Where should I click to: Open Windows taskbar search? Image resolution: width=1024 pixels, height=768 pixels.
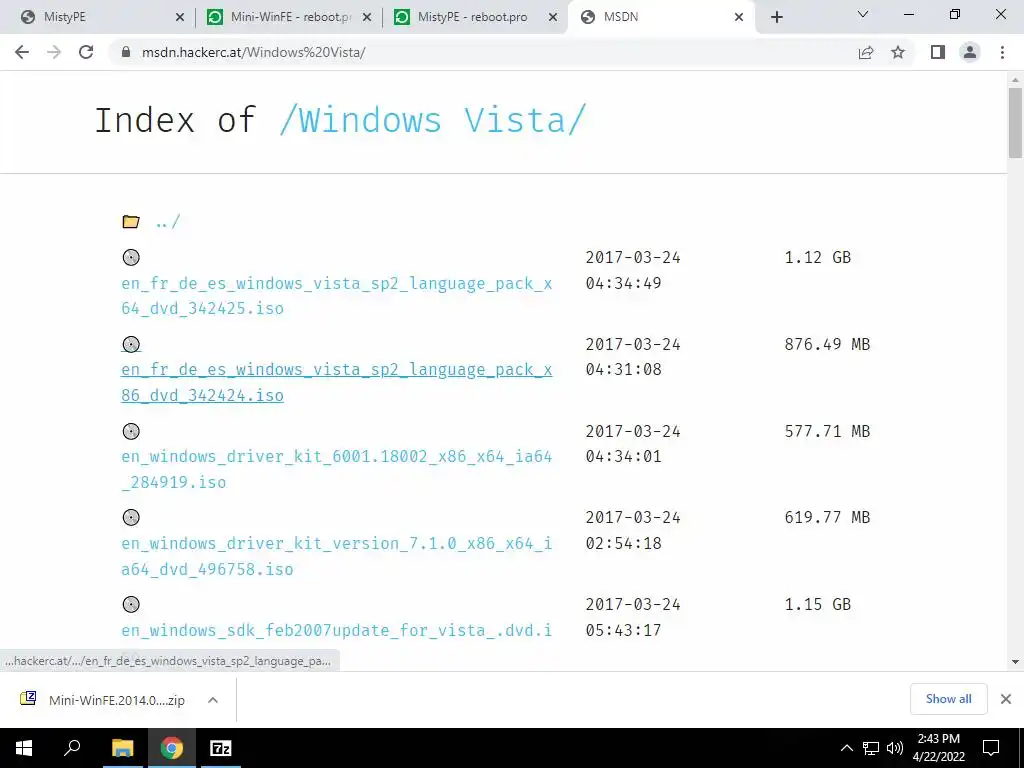click(72, 748)
